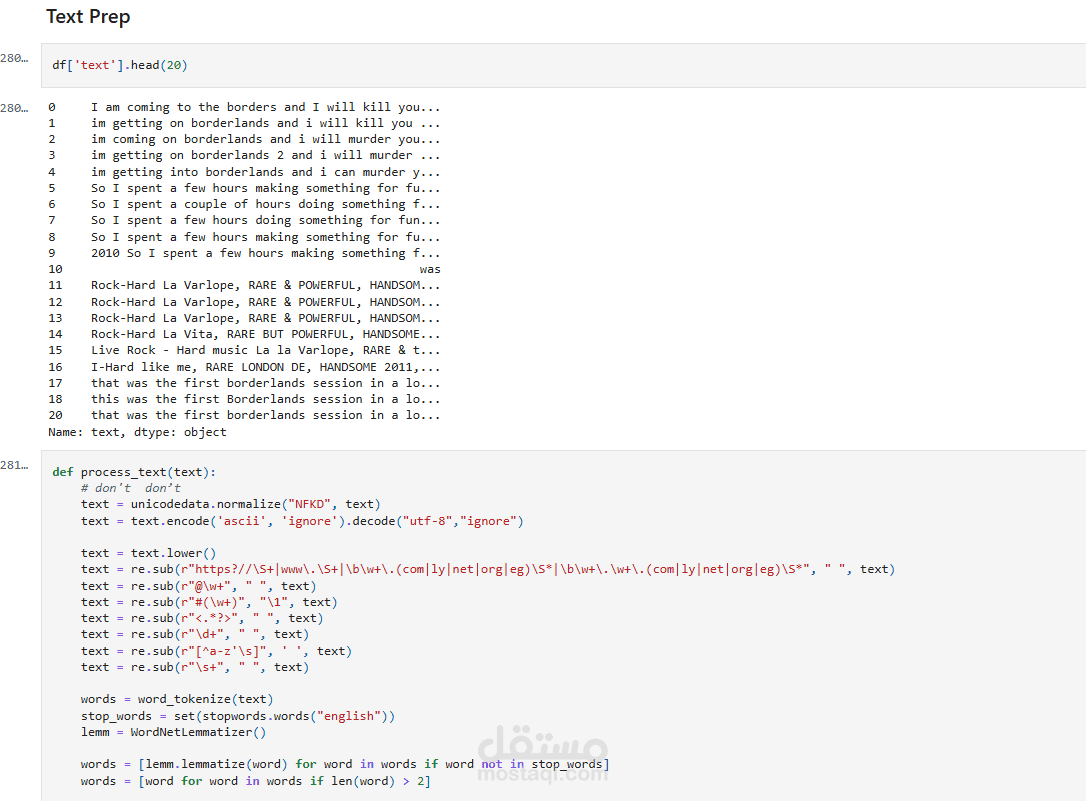Click 'Name: text, dtype: object' line
This screenshot has width=1086, height=801.
(x=137, y=432)
